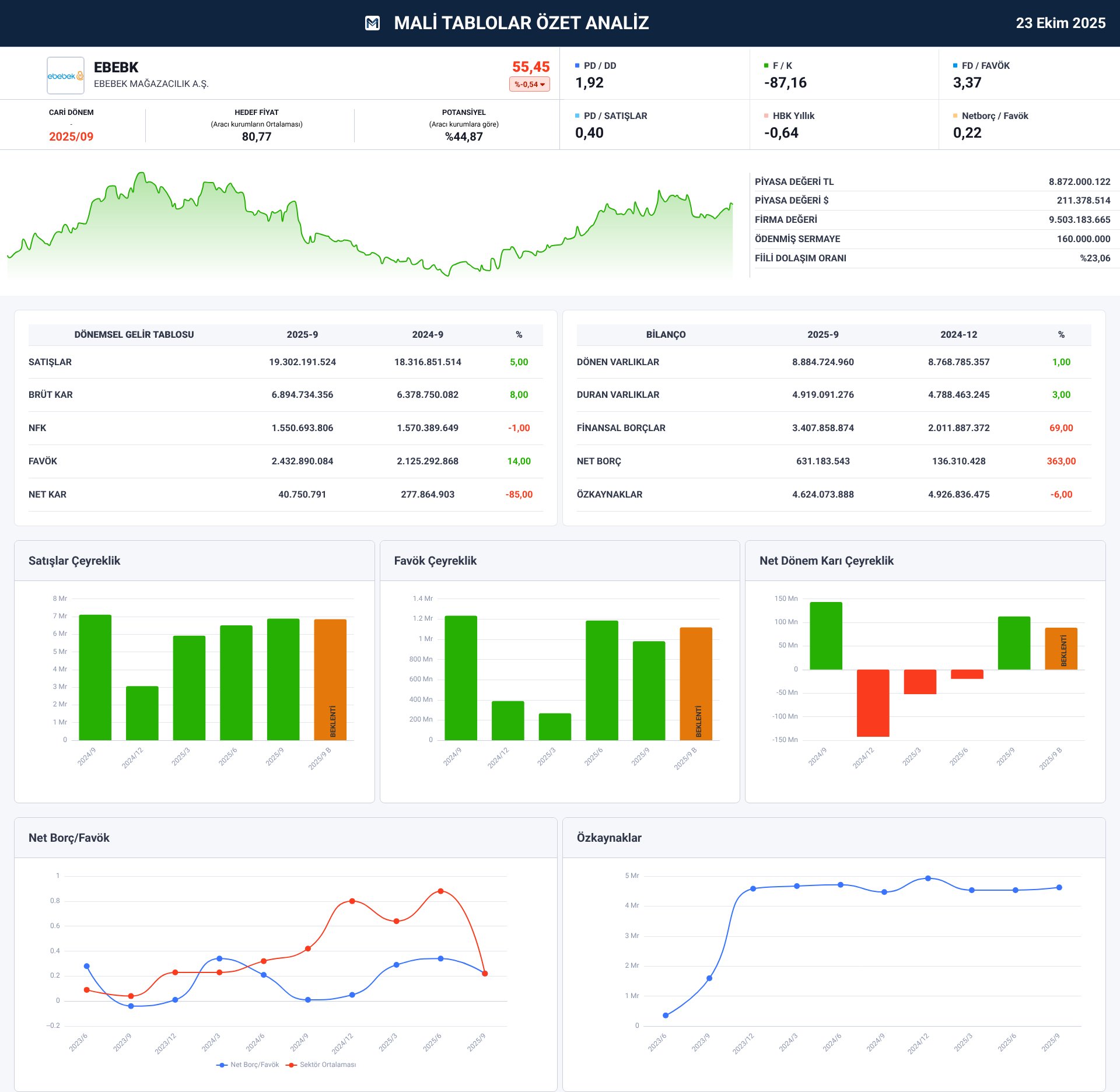Click the orange Netborç / Favök marker square

955,116
